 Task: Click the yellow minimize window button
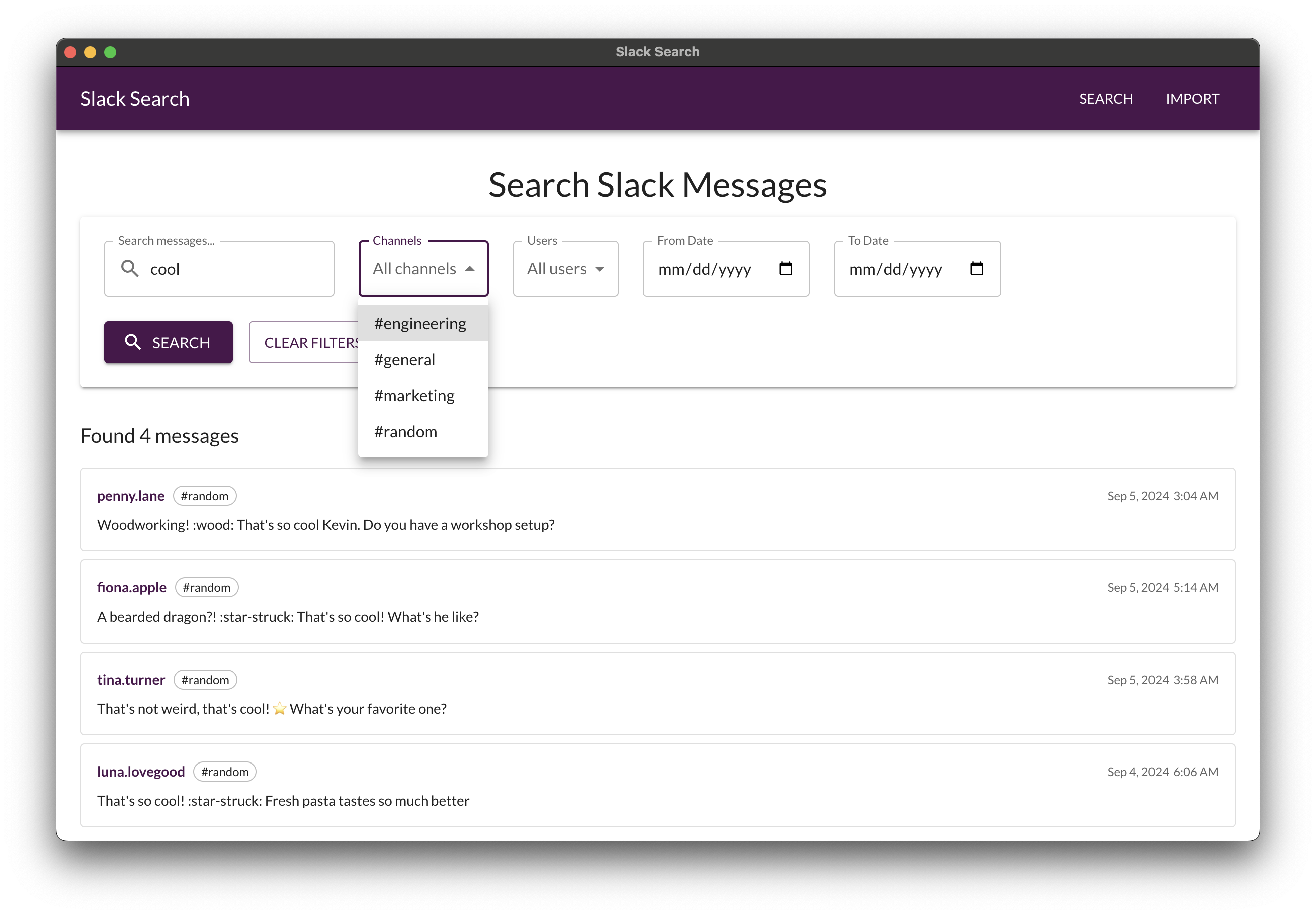[90, 52]
